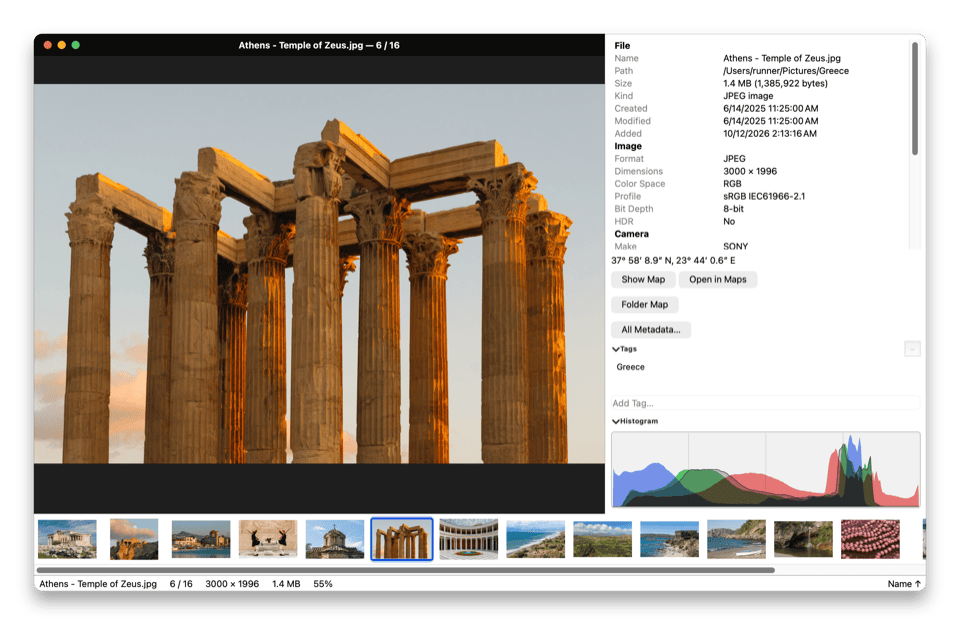Select the circular colonnade courtyard thumbnail
Screen dimensions: 960x625
tap(469, 539)
